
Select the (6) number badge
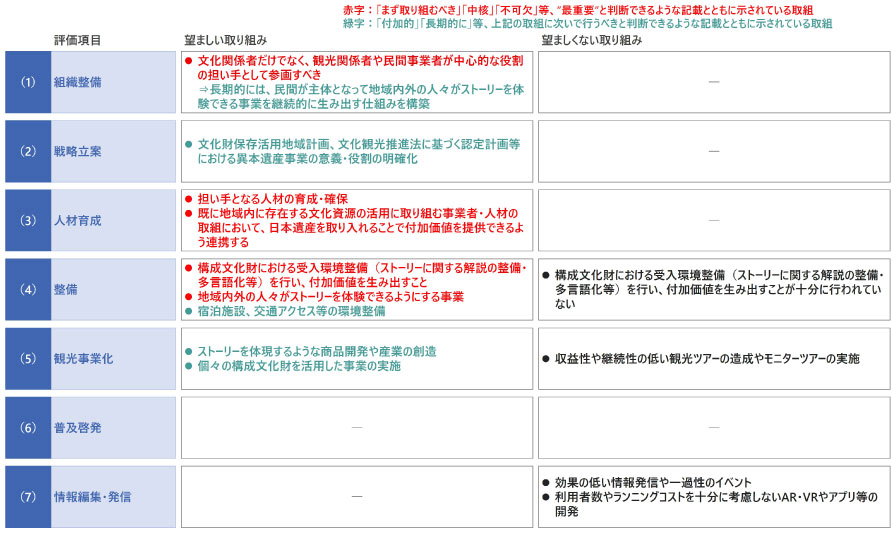[28, 427]
